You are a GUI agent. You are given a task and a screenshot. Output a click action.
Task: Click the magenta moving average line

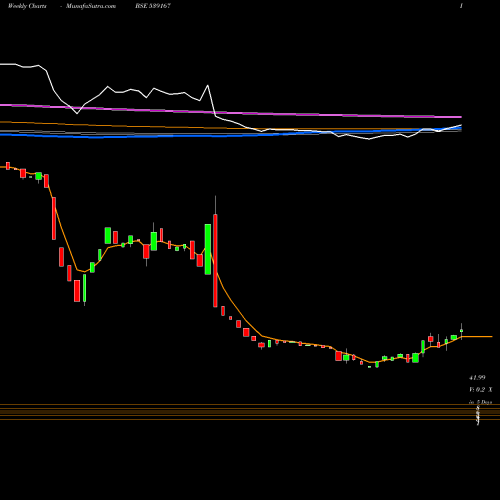coord(231,112)
